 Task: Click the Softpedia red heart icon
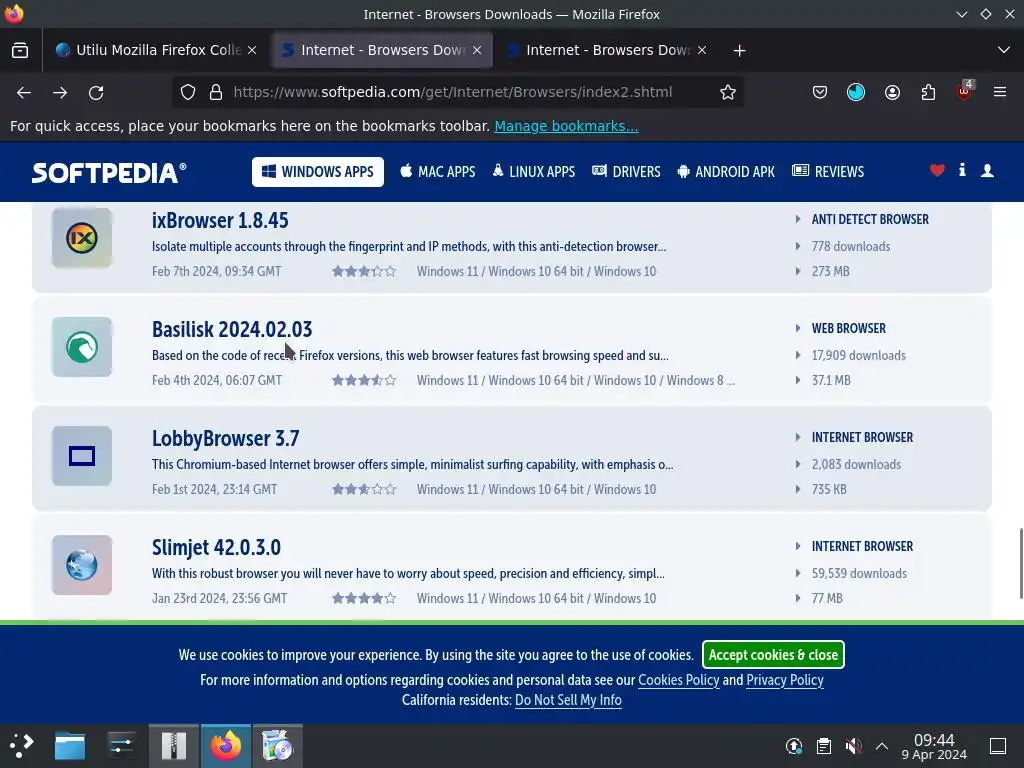point(937,170)
